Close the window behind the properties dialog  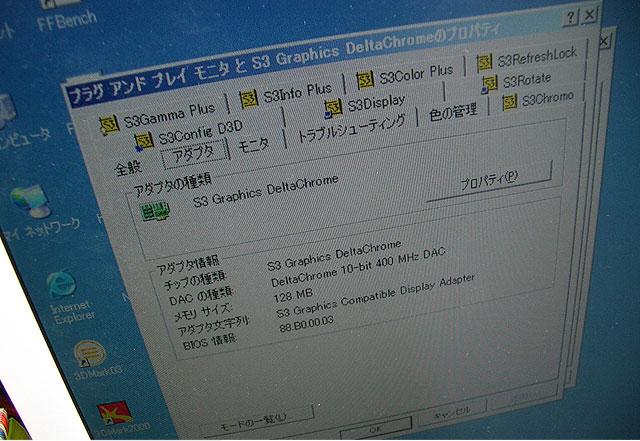604,41
